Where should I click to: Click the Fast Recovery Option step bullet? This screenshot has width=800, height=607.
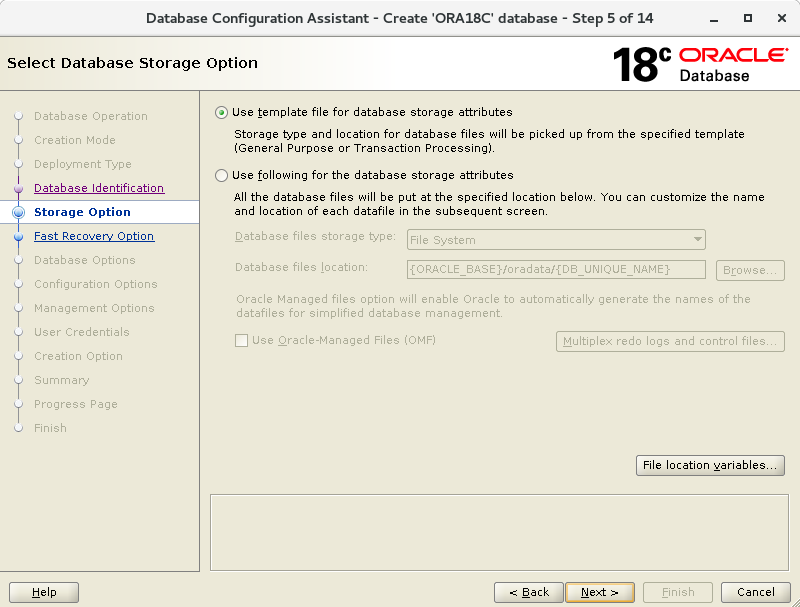point(18,237)
